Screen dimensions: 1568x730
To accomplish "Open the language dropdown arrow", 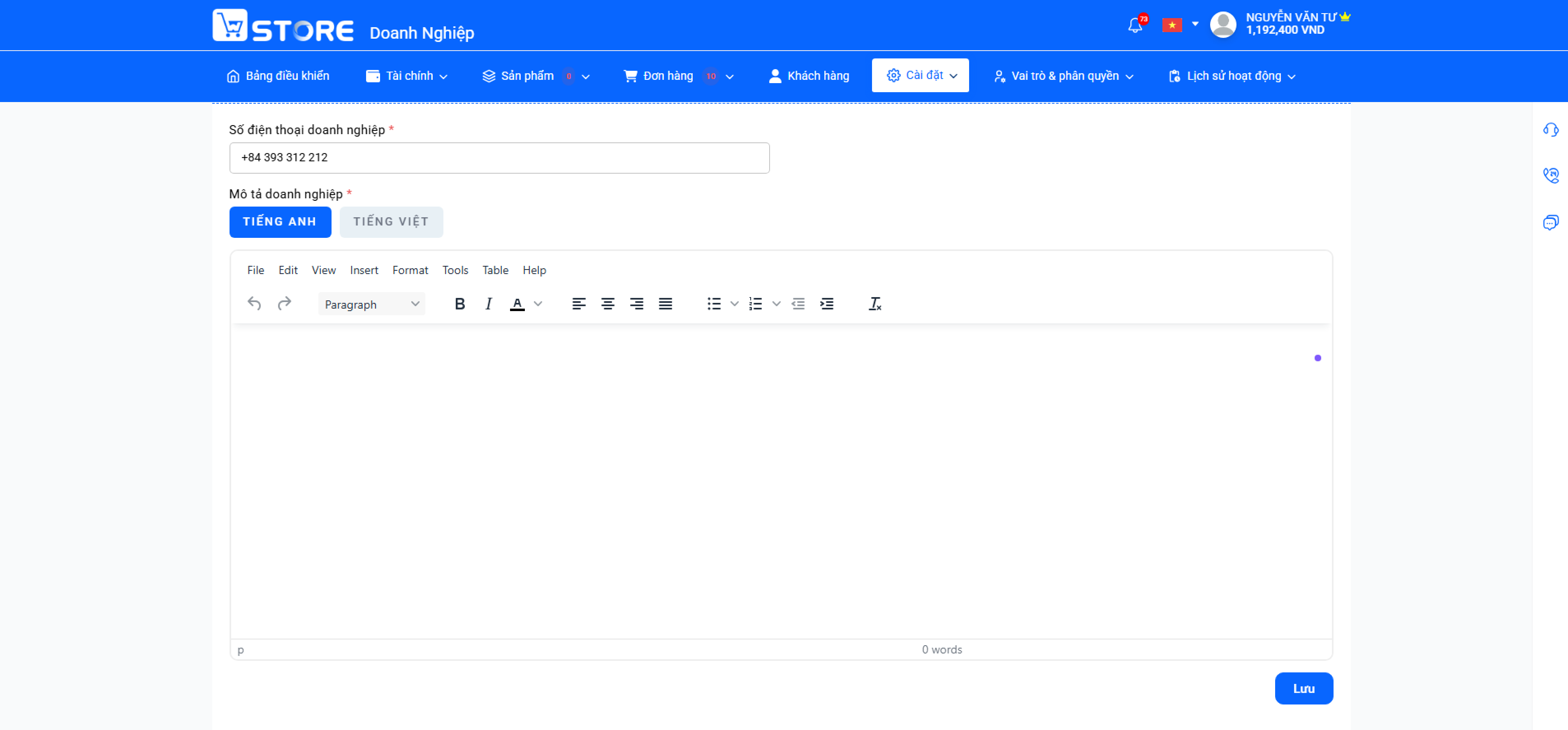I will (1195, 24).
